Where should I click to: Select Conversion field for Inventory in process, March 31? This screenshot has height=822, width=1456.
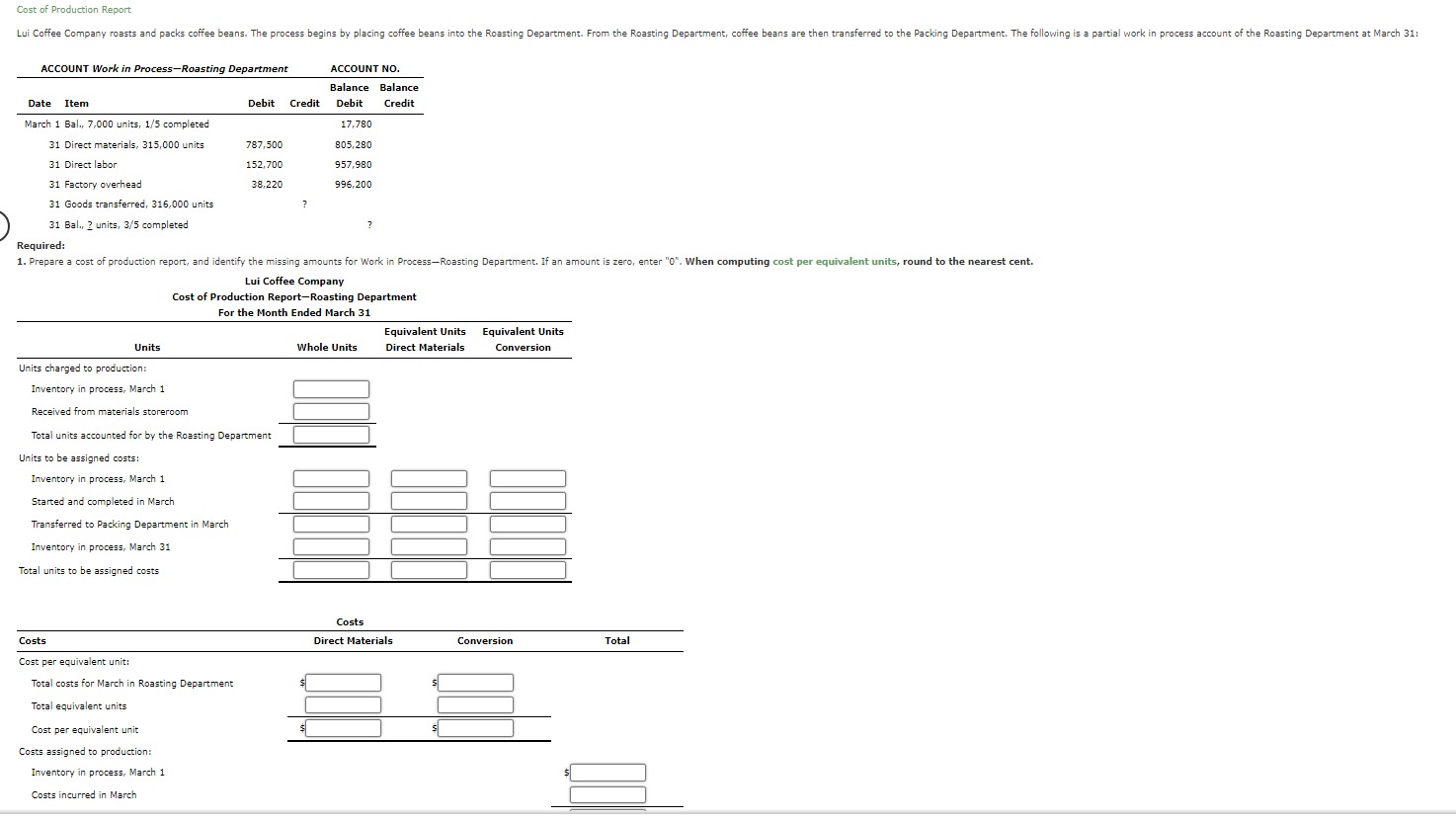point(527,547)
